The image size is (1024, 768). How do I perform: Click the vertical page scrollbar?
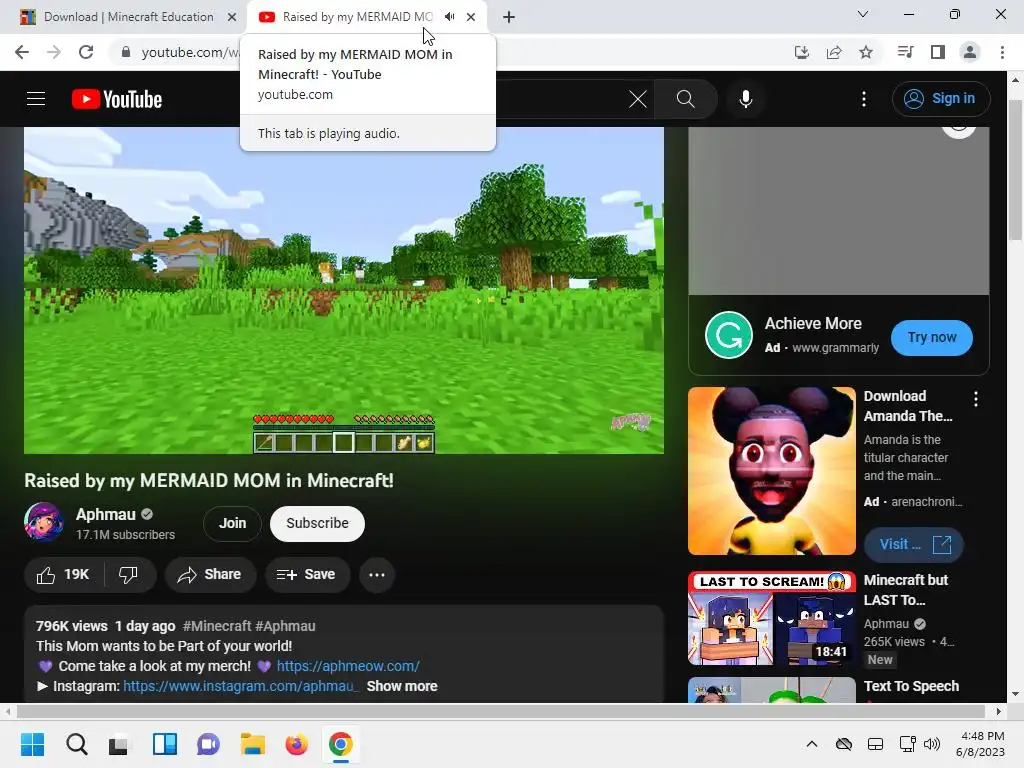[x=1015, y=171]
